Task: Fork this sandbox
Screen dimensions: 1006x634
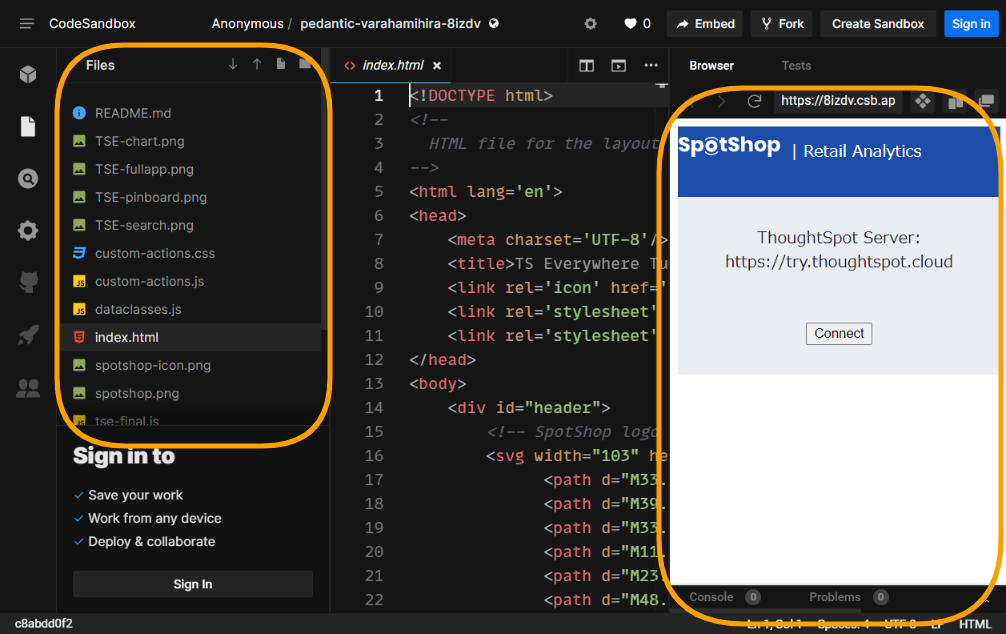Action: pyautogui.click(x=781, y=23)
